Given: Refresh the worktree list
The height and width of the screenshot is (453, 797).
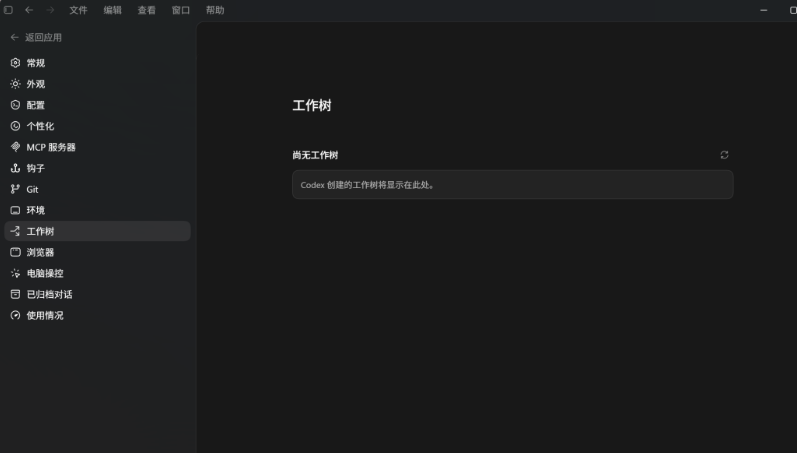Looking at the screenshot, I should (x=724, y=155).
